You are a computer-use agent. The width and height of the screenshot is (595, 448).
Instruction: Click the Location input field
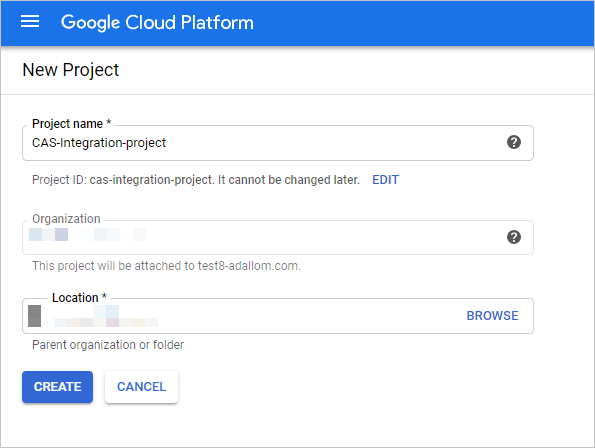(x=278, y=316)
